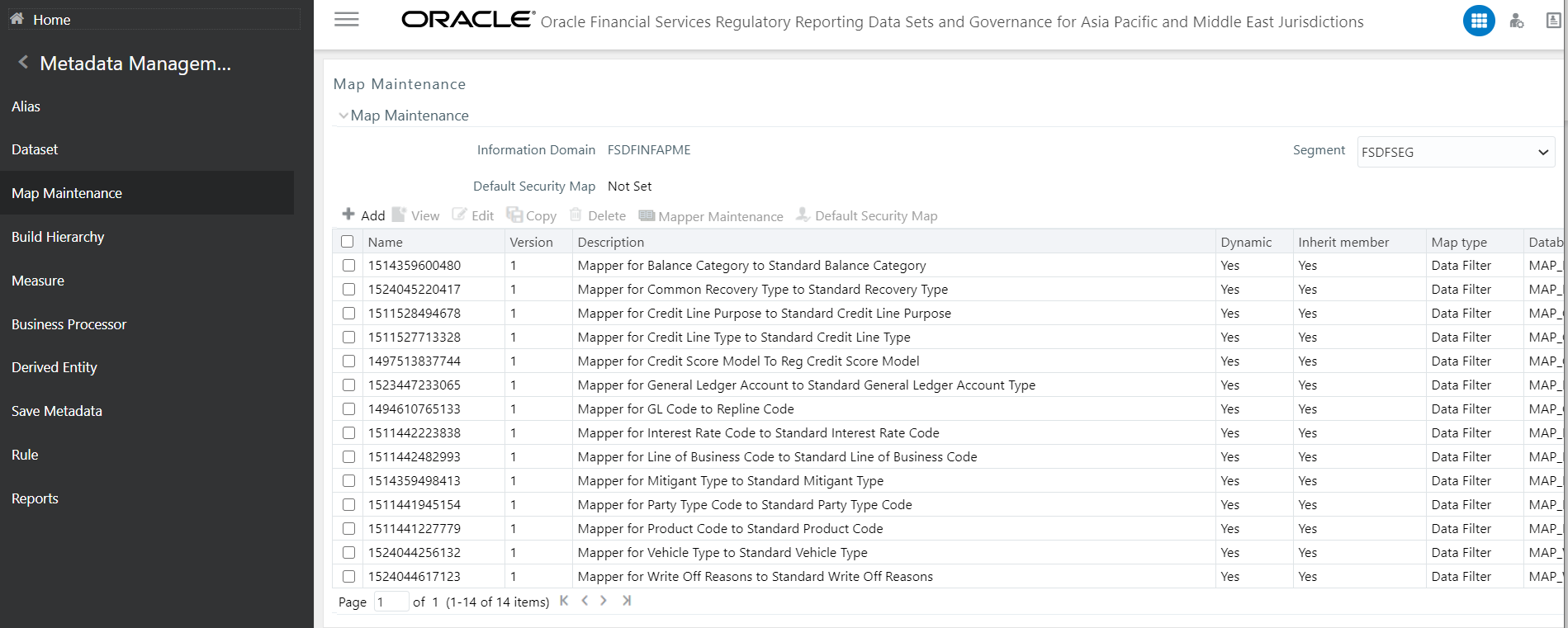Select 'Mapper for Product Code to Standard Product Code'
Screen dimensions: 1568x628
tap(730, 529)
